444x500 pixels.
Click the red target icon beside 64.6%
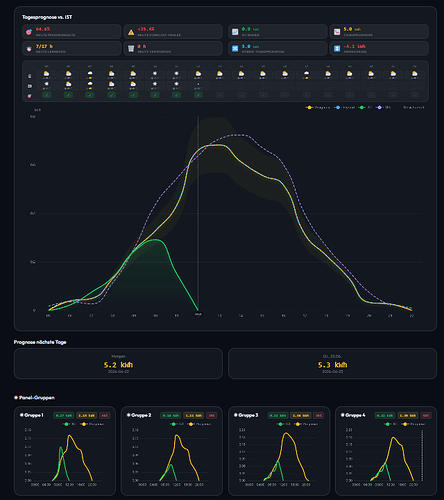[x=29, y=32]
